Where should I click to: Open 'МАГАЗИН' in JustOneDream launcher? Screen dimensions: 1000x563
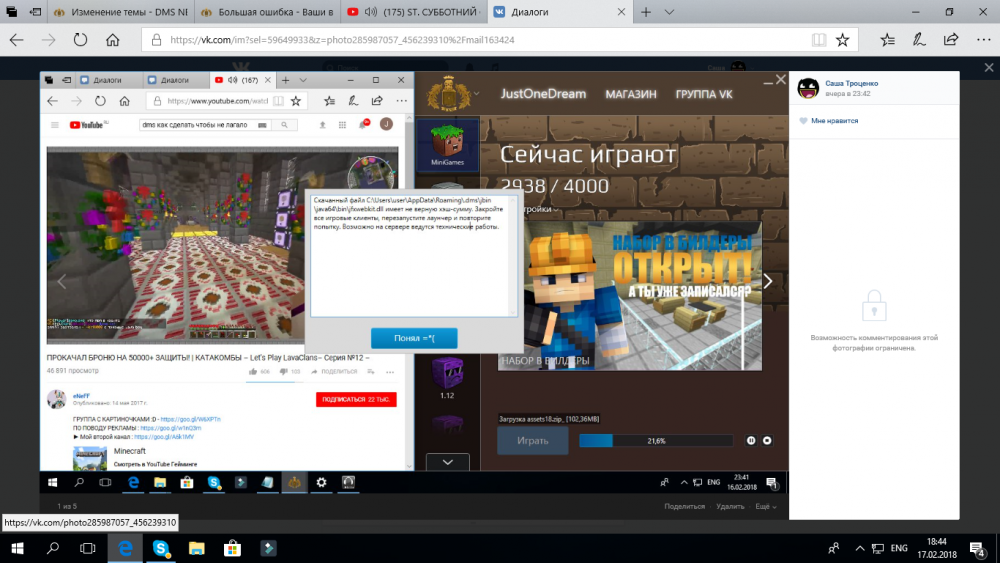pyautogui.click(x=630, y=94)
